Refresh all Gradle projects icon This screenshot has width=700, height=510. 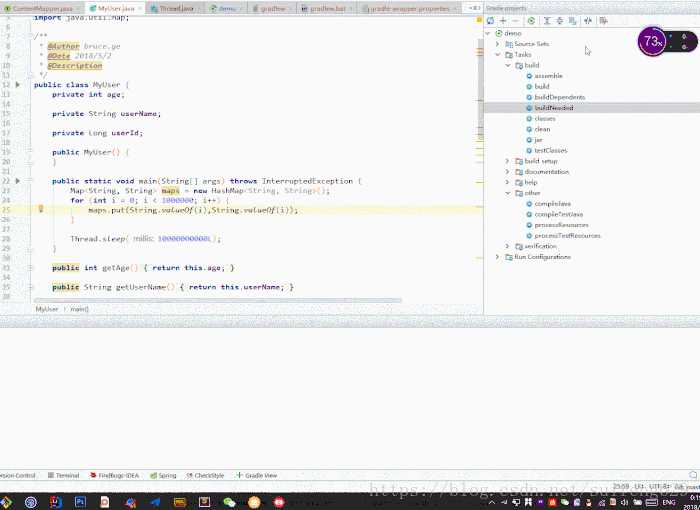(490, 21)
